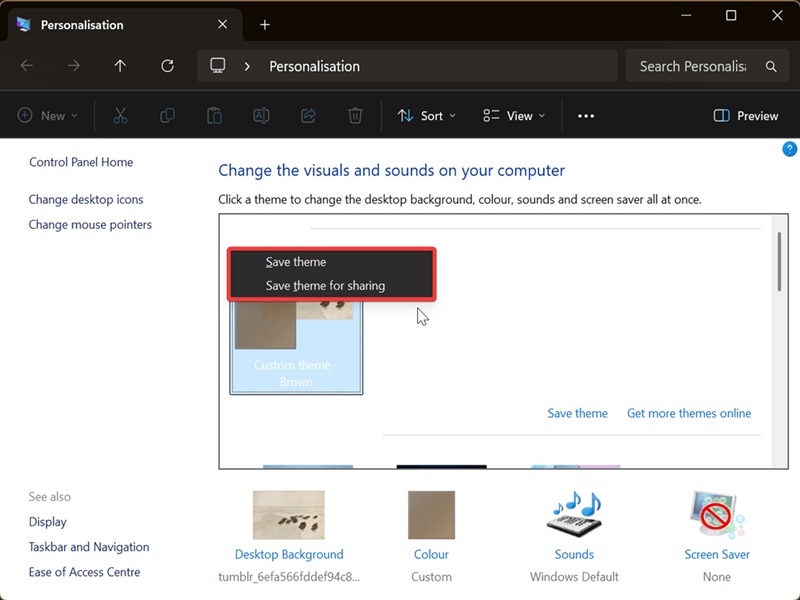
Task: Go back with the left arrow button
Action: [27, 66]
